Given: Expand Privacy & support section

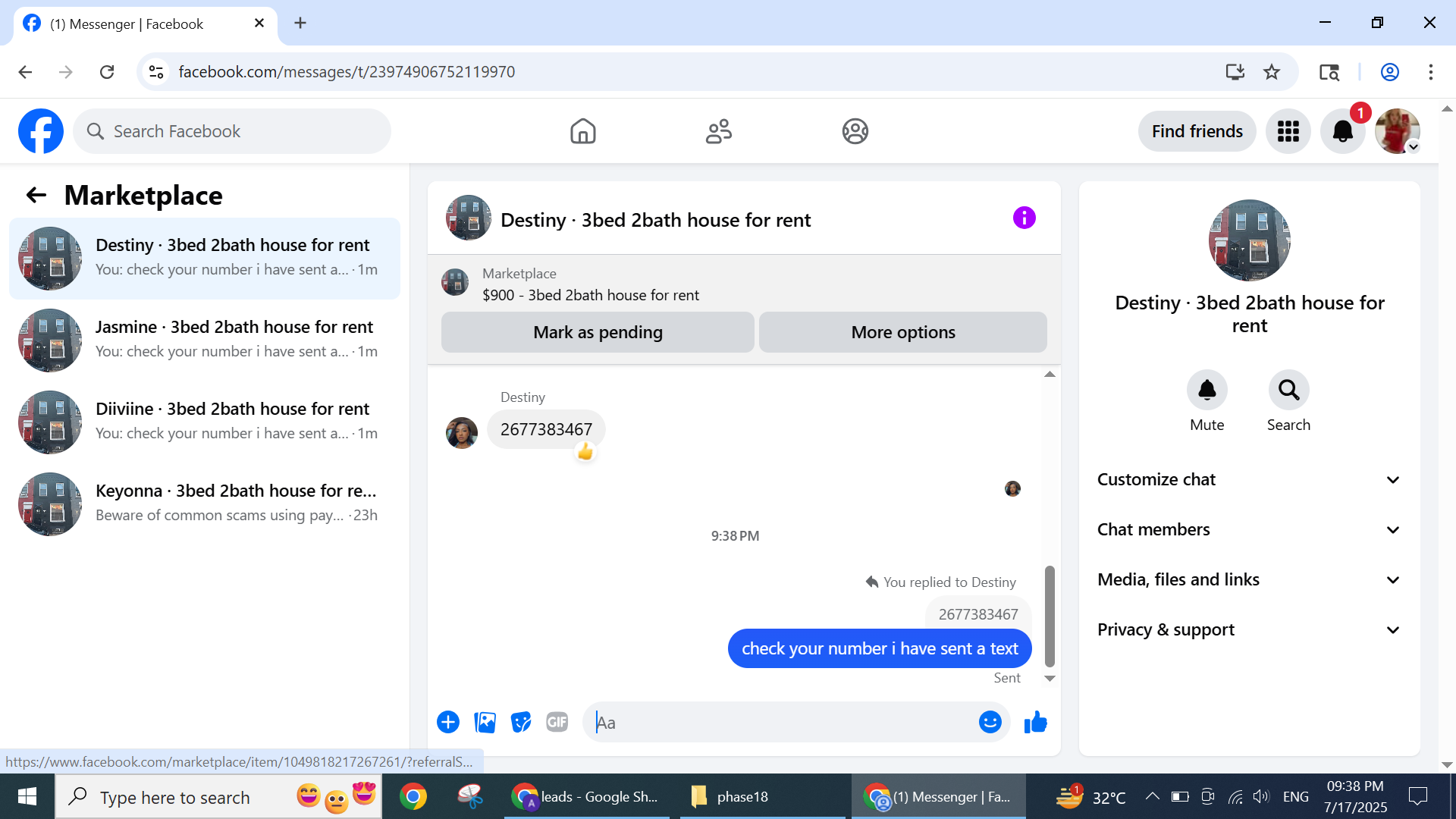Looking at the screenshot, I should point(1249,630).
